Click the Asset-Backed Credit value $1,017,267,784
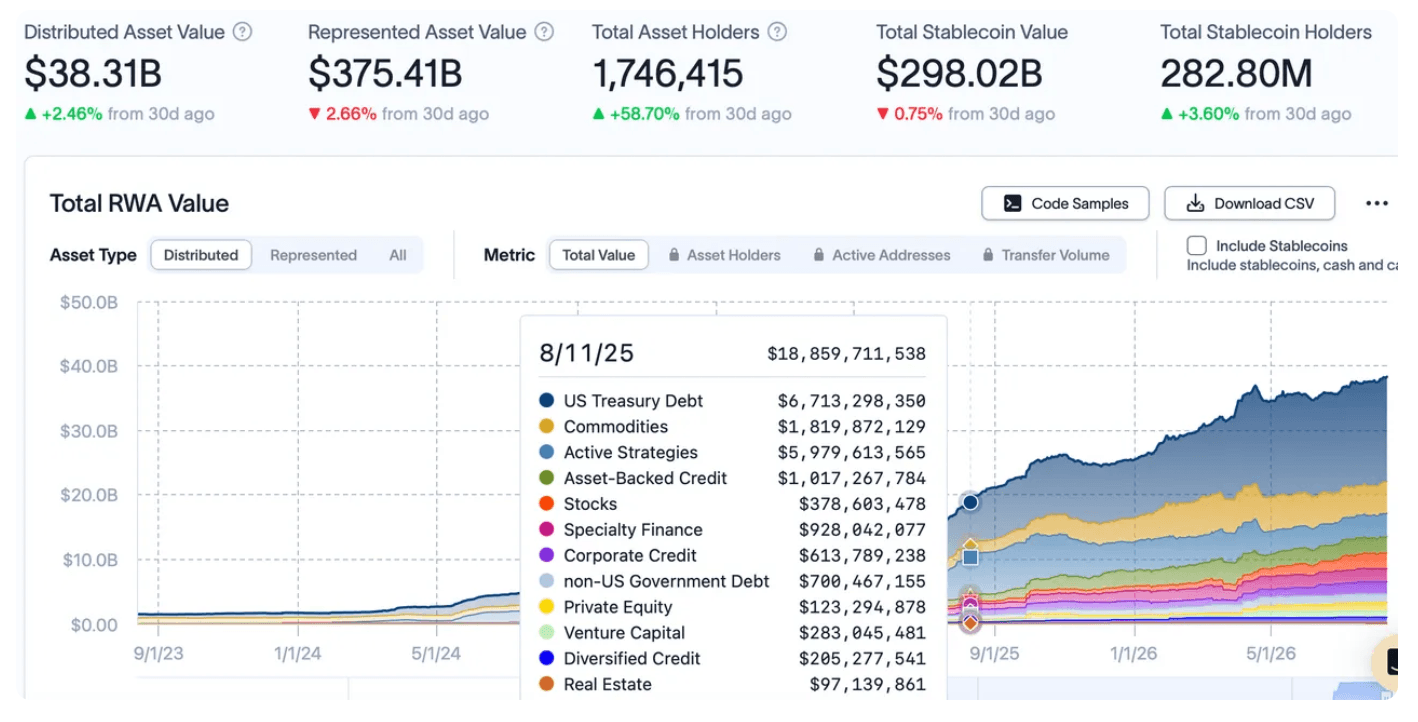 point(852,478)
